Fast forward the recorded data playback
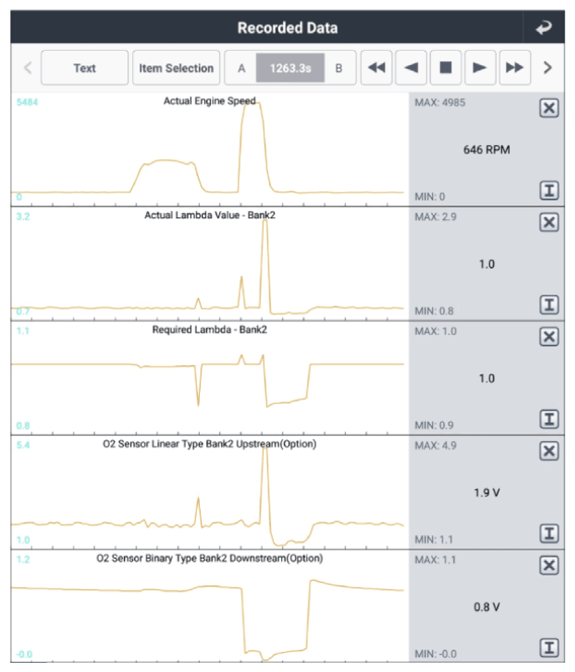575x672 pixels. [515, 68]
